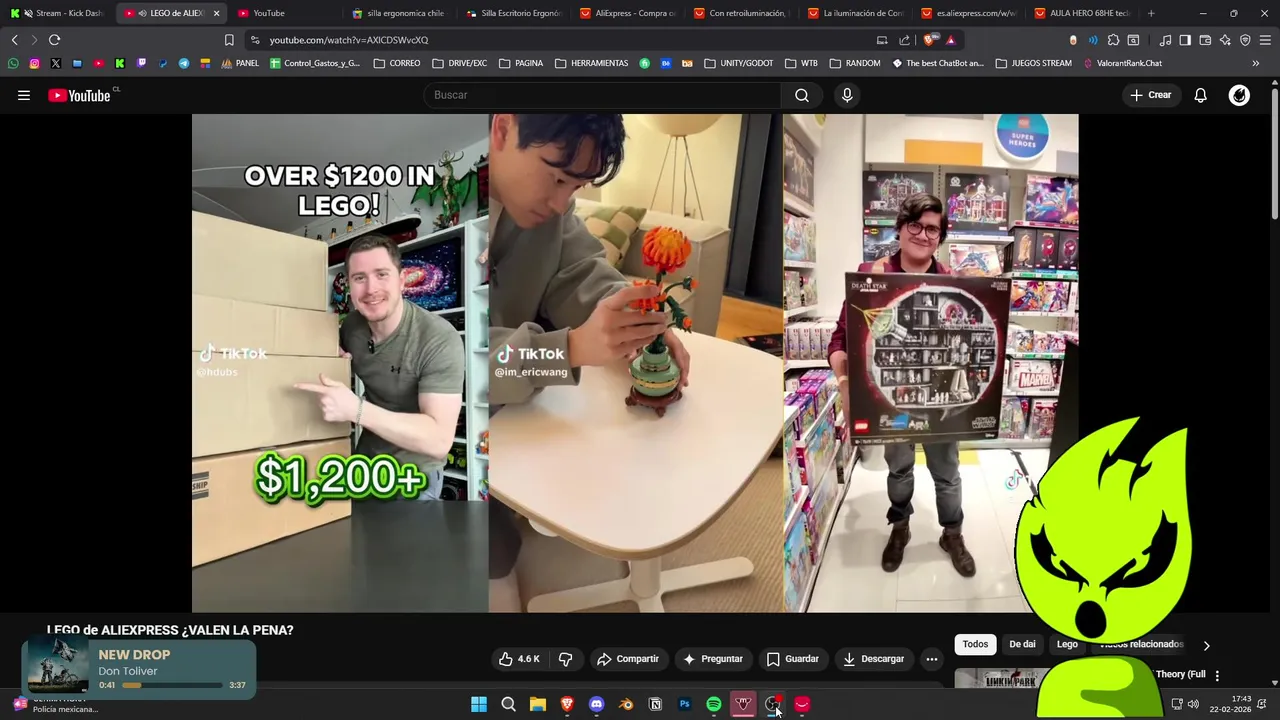1280x720 pixels.
Task: Click the Preguntar button
Action: (x=712, y=659)
